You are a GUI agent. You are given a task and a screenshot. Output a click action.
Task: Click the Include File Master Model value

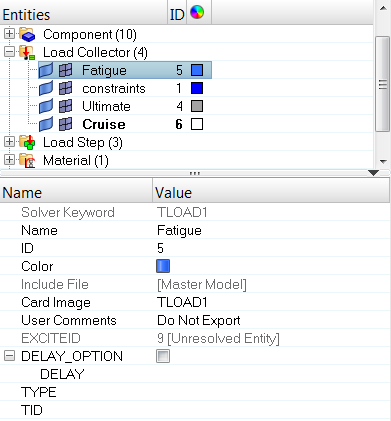coord(202,284)
